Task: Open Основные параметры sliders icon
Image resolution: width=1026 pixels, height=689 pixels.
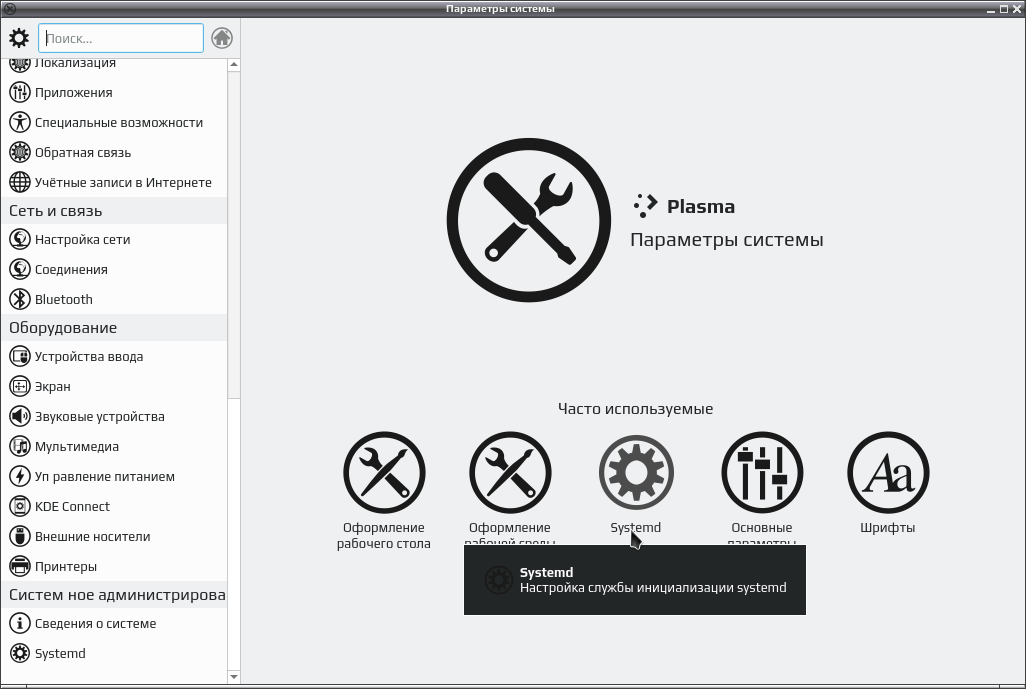Action: (x=762, y=472)
